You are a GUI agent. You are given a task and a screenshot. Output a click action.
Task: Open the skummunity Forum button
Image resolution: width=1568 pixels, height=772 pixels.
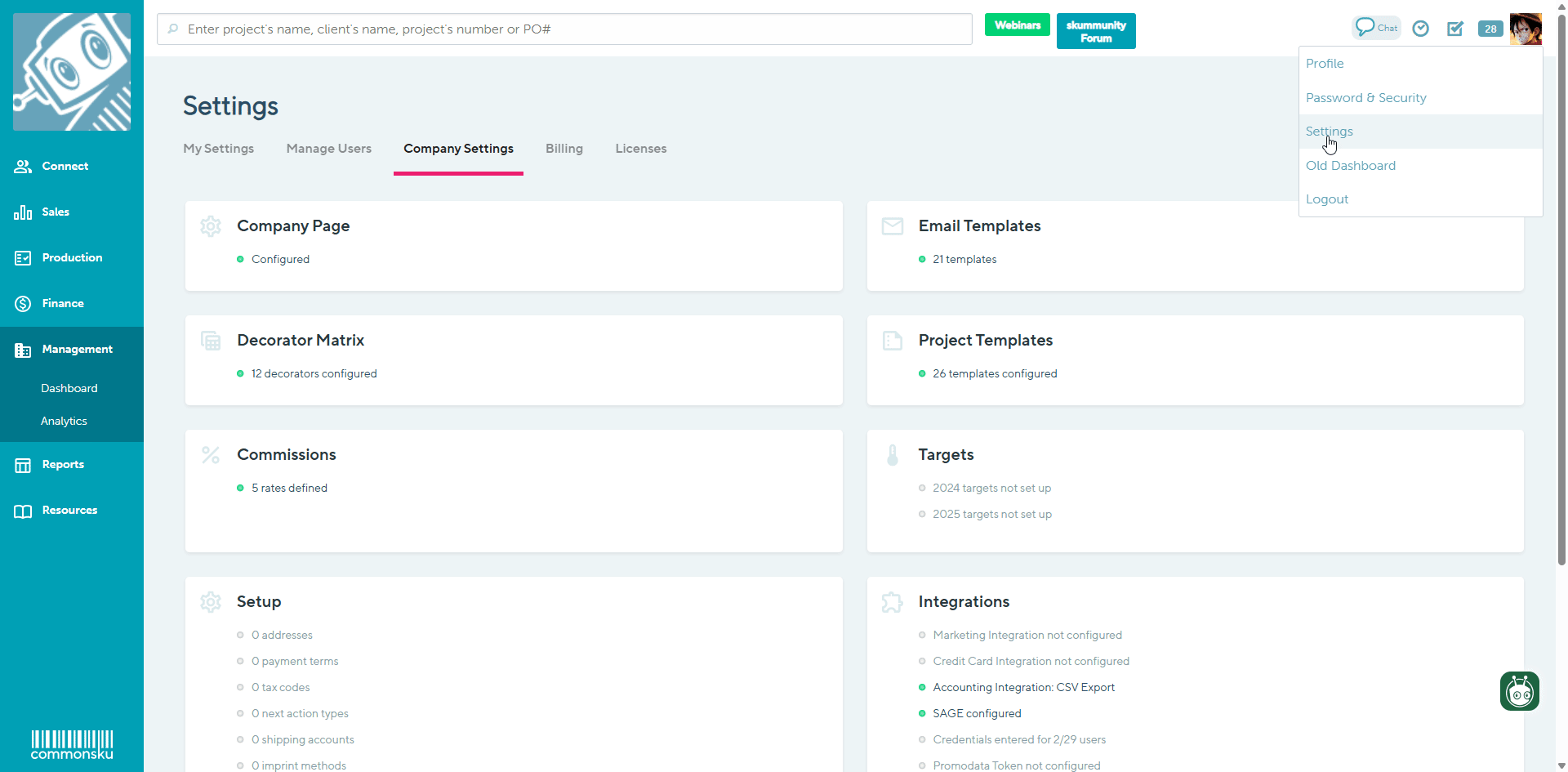tap(1095, 32)
